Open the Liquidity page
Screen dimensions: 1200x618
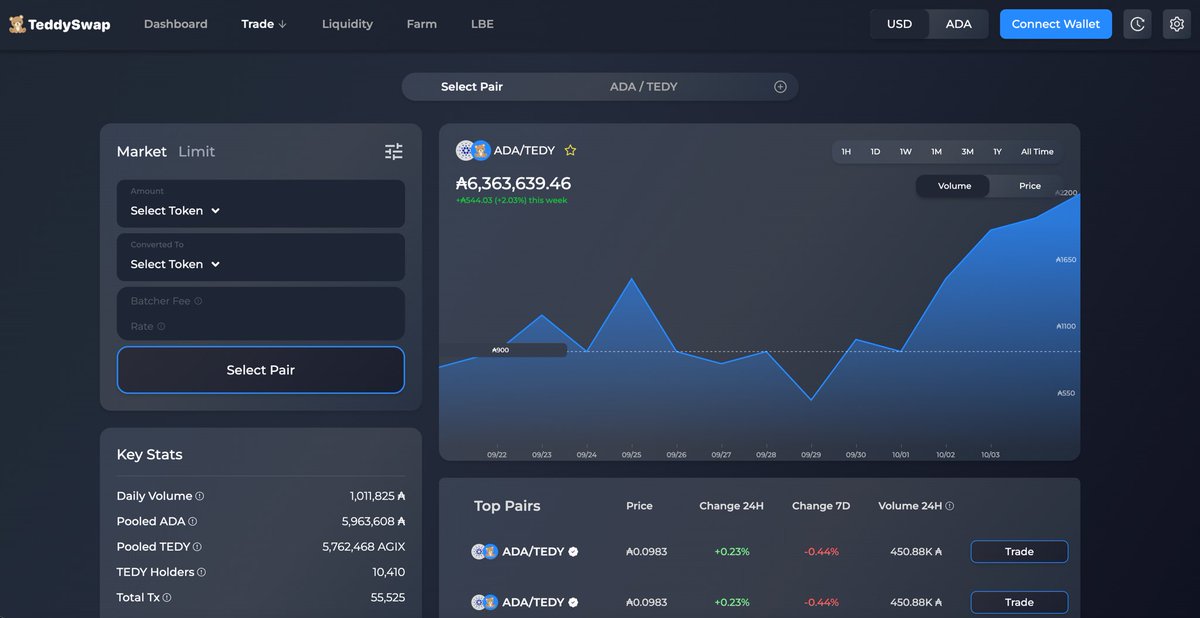pyautogui.click(x=347, y=24)
